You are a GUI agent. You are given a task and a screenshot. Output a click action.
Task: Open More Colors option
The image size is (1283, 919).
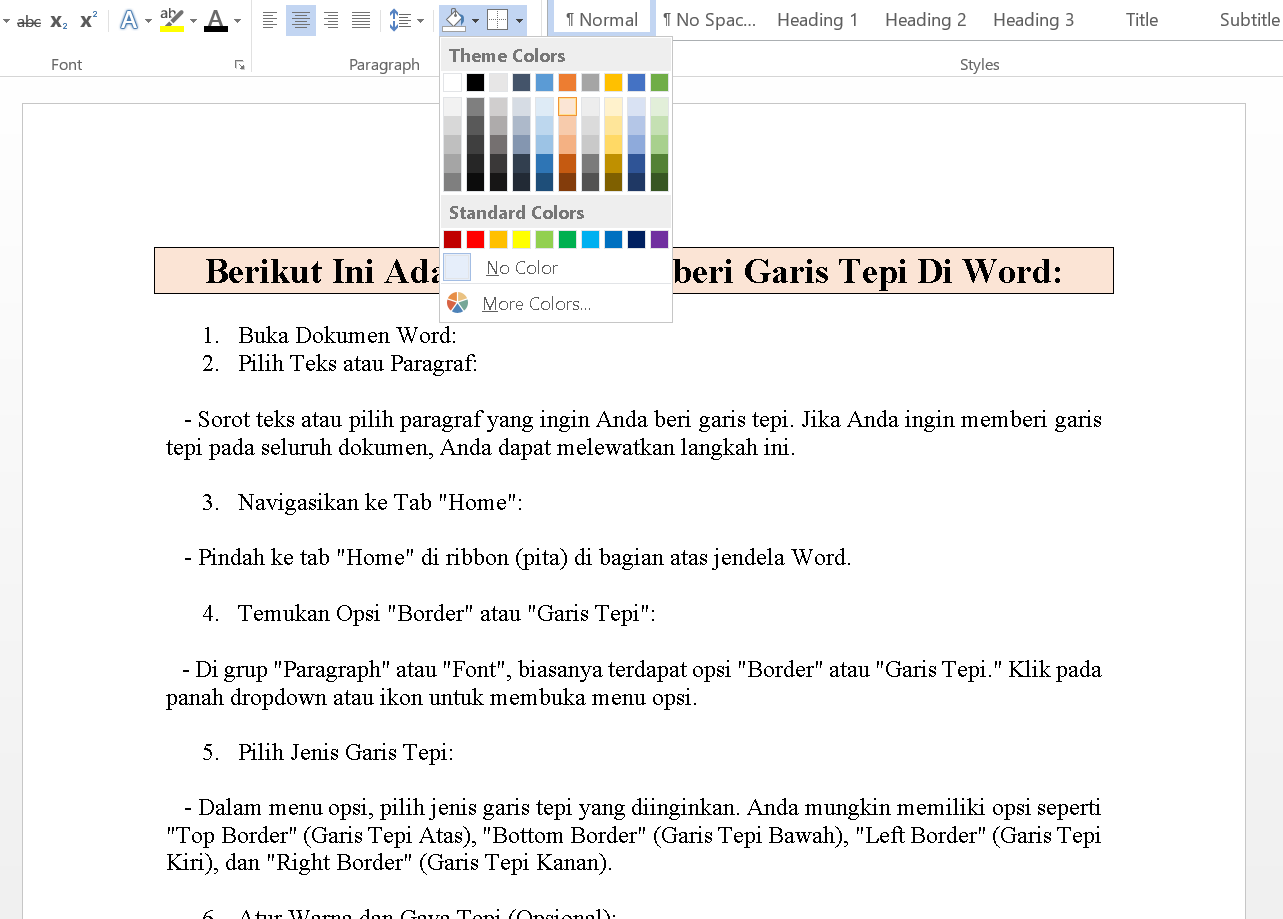(x=535, y=304)
